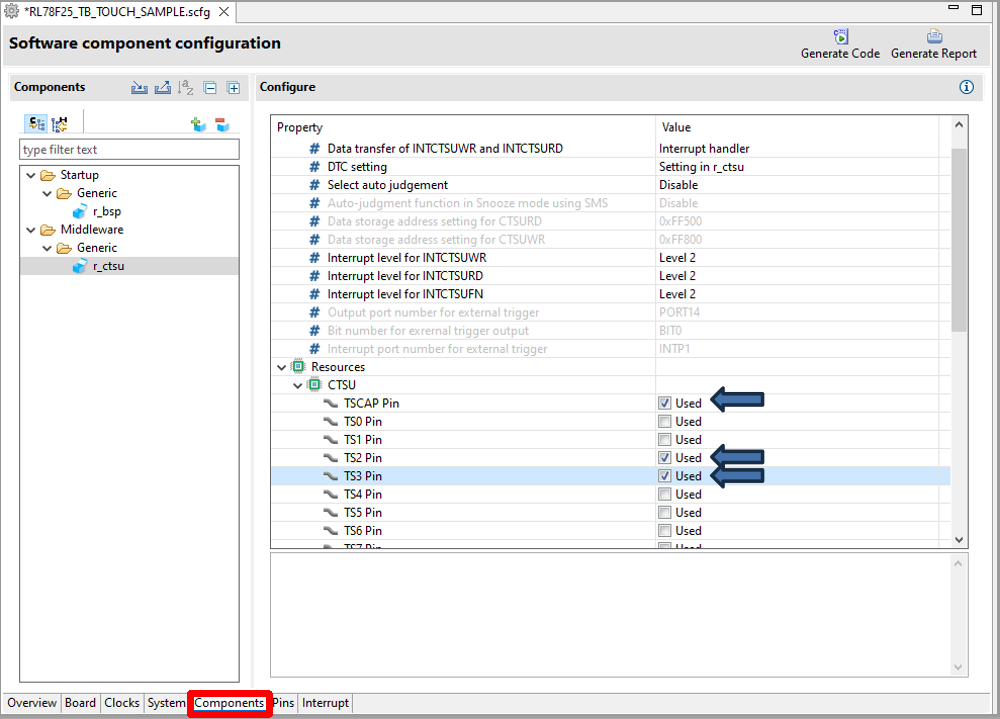Image resolution: width=1000 pixels, height=719 pixels.
Task: Open the Configure panel info icon
Action: pos(966,87)
